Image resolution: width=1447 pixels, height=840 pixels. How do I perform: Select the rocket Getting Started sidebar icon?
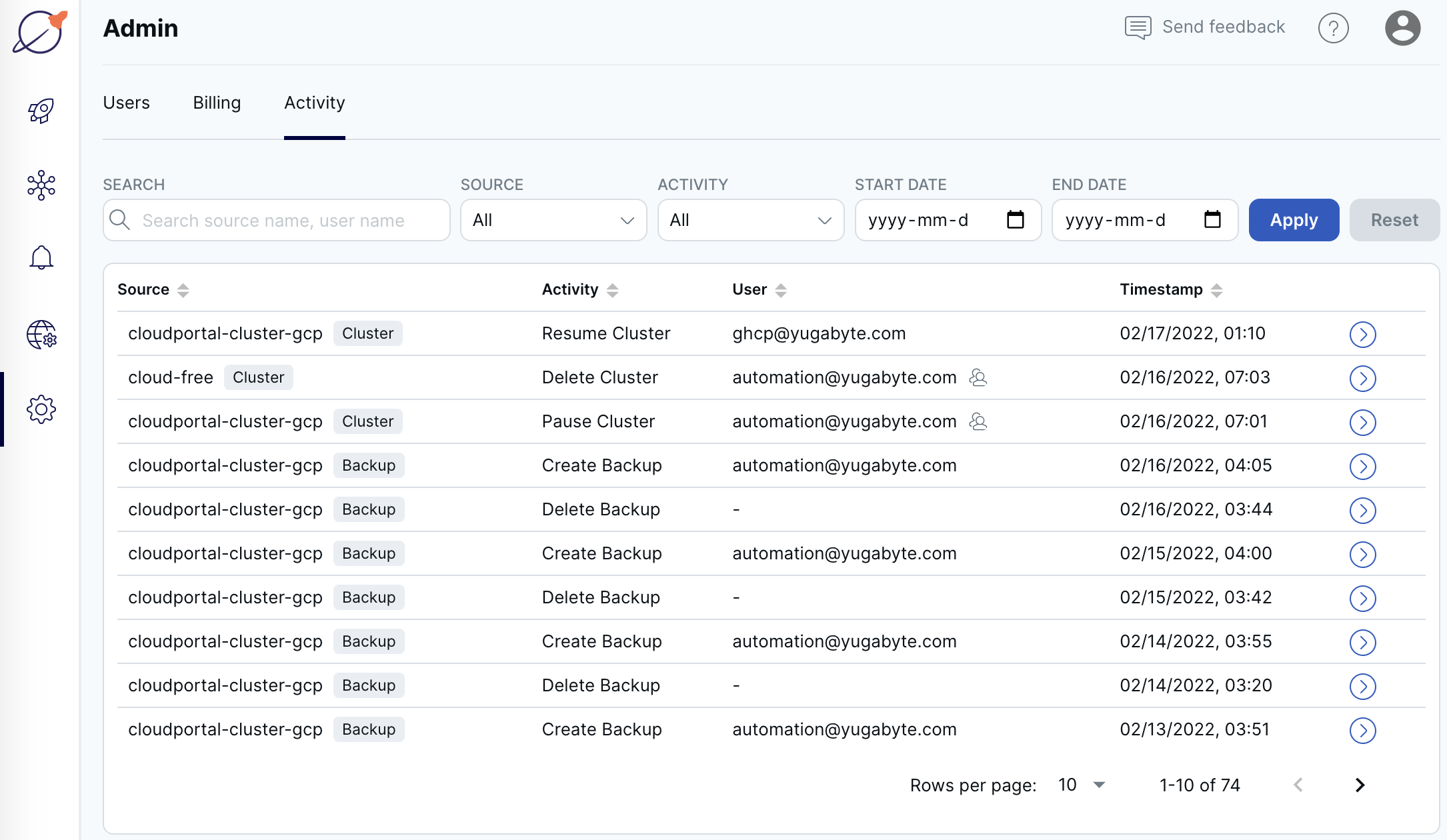tap(41, 111)
